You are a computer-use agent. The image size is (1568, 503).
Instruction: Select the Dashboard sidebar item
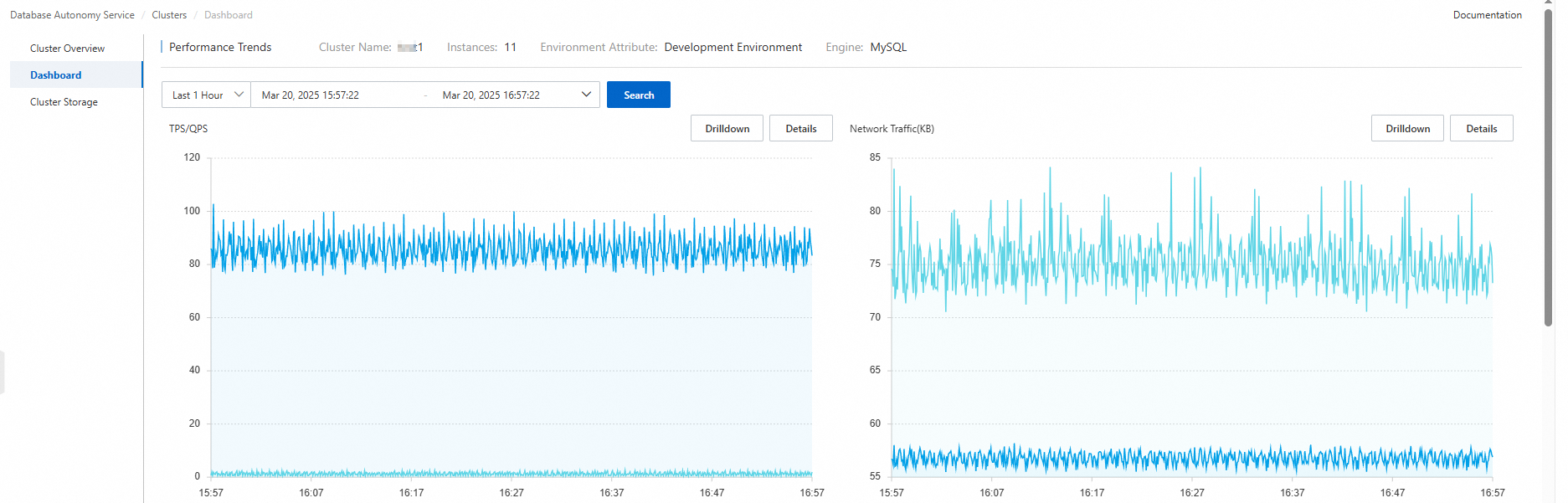pyautogui.click(x=56, y=75)
